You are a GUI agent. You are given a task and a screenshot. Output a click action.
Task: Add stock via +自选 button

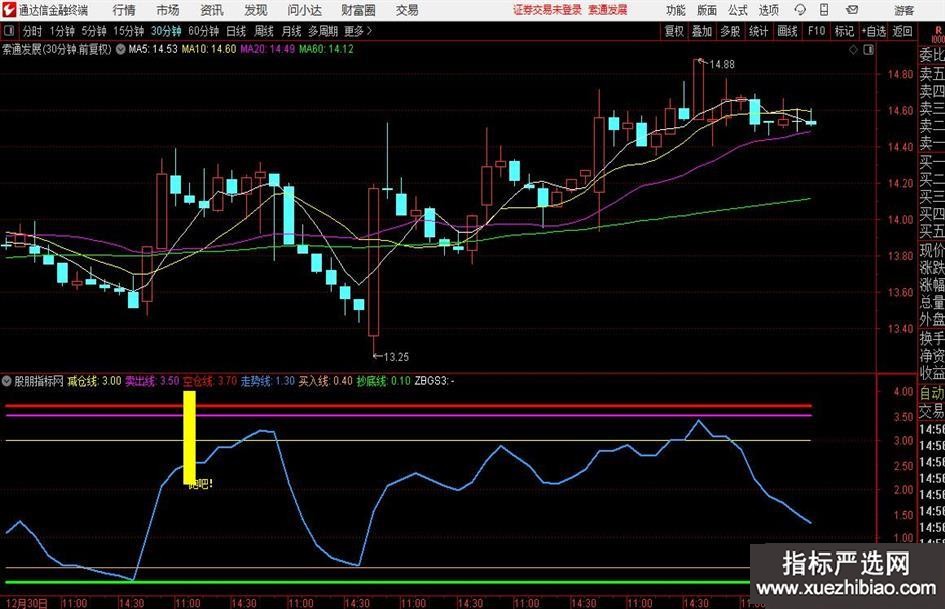[x=874, y=31]
